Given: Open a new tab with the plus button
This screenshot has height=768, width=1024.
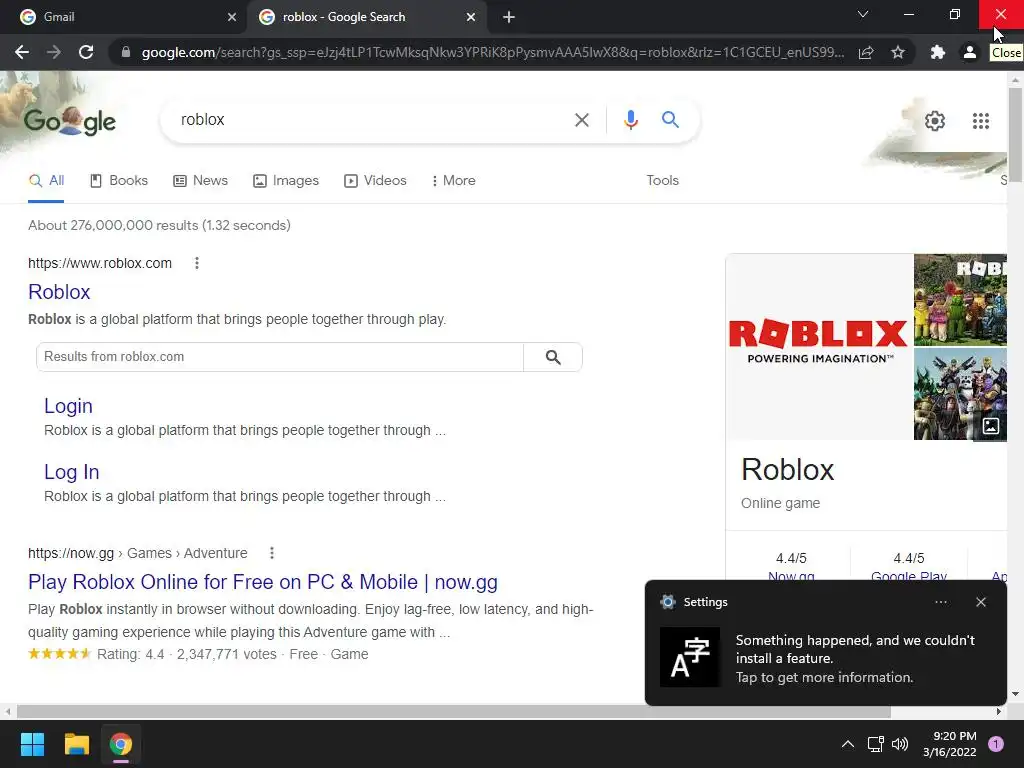Looking at the screenshot, I should pos(509,17).
